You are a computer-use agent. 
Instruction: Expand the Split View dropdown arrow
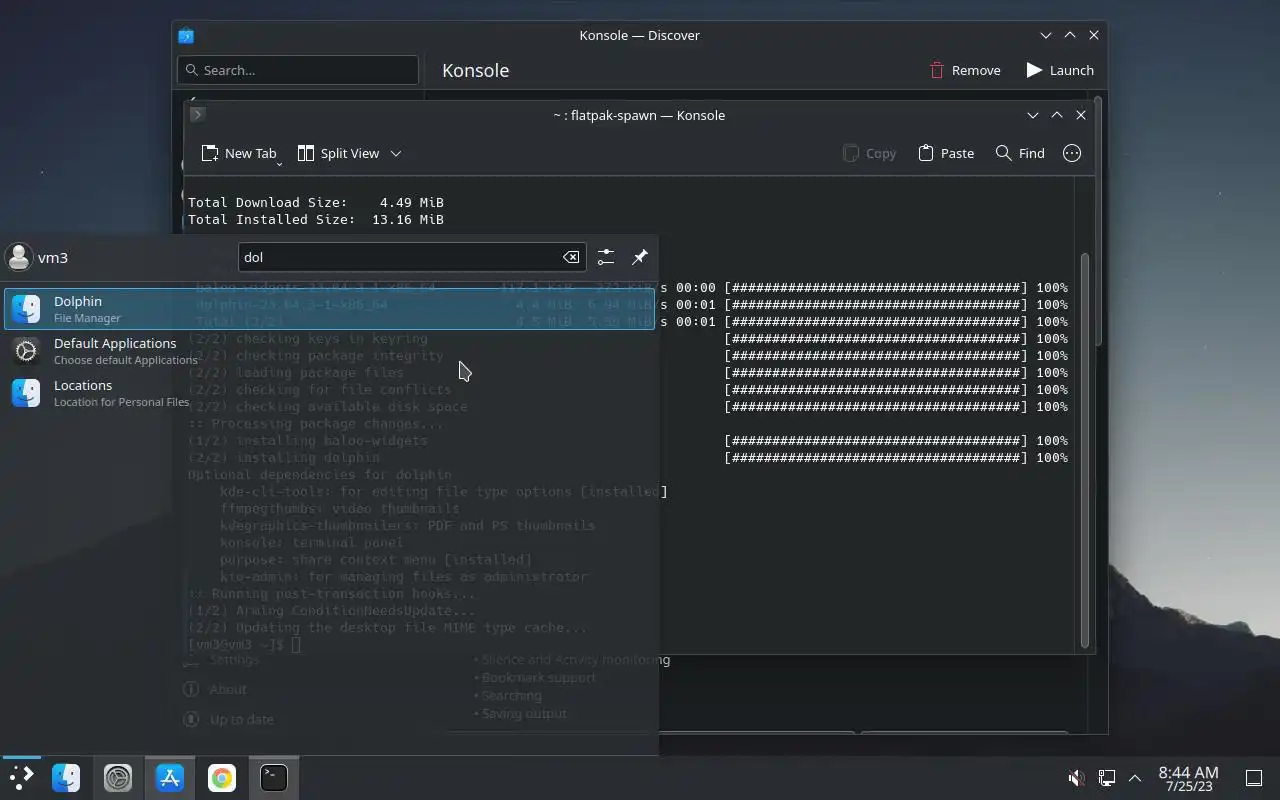pos(396,153)
